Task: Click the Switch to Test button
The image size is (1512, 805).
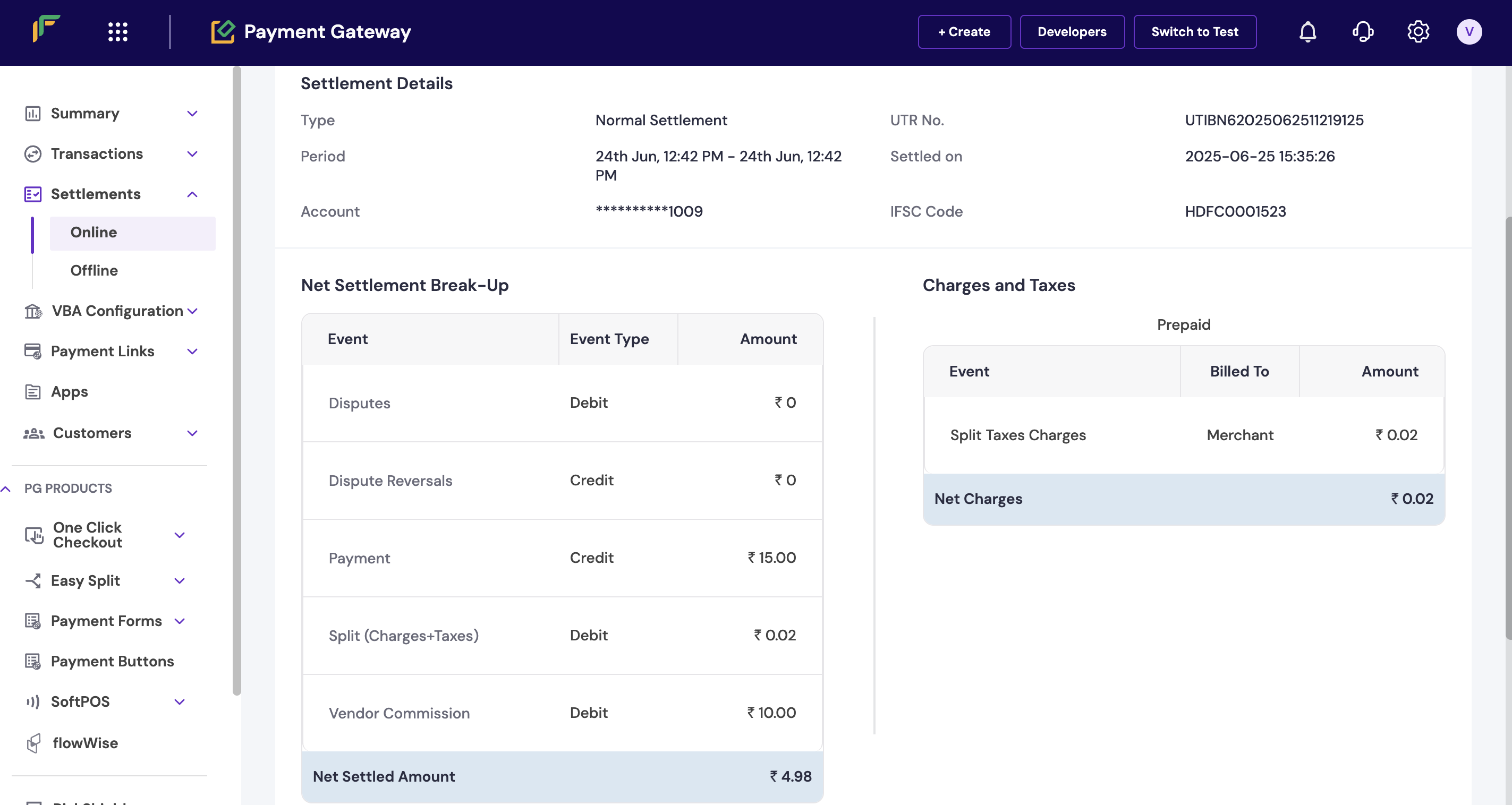Action: 1194,32
